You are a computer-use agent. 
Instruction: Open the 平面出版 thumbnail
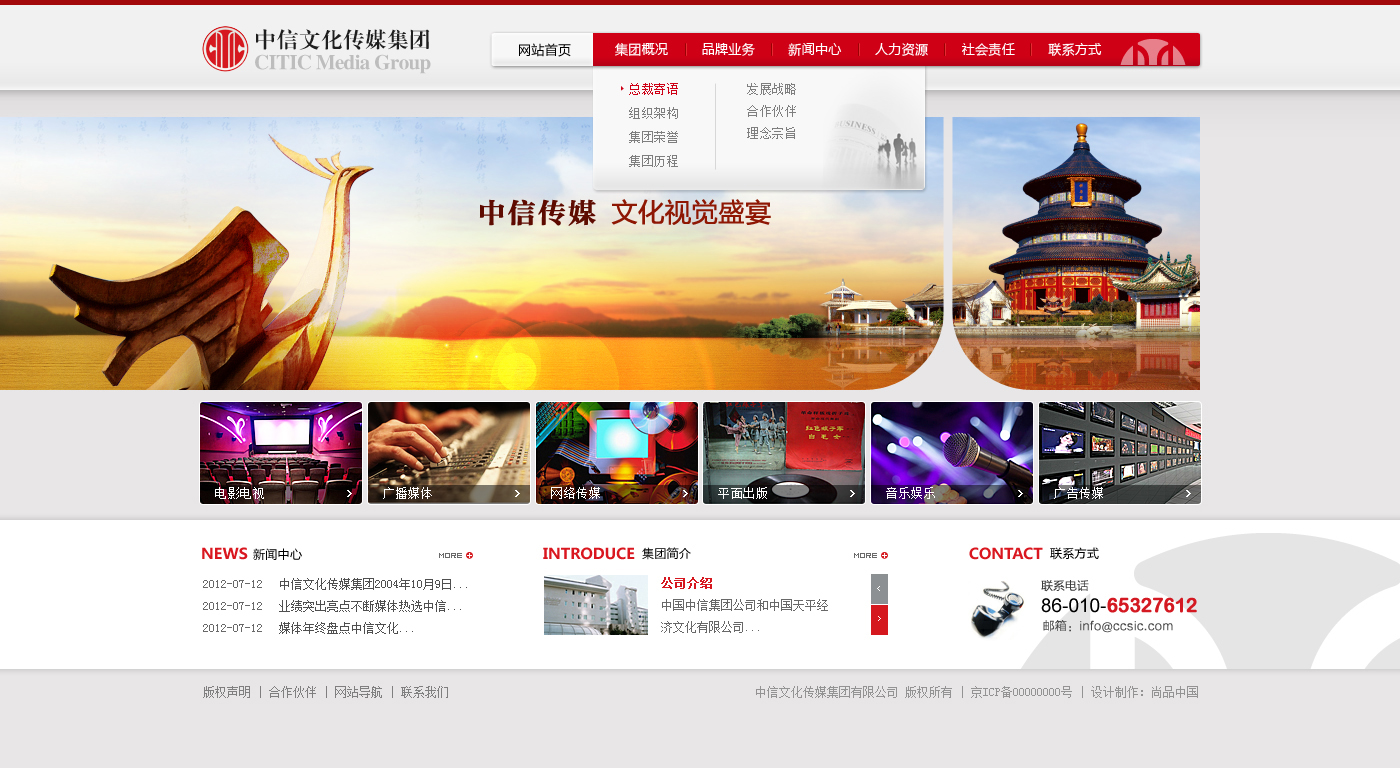tap(784, 453)
